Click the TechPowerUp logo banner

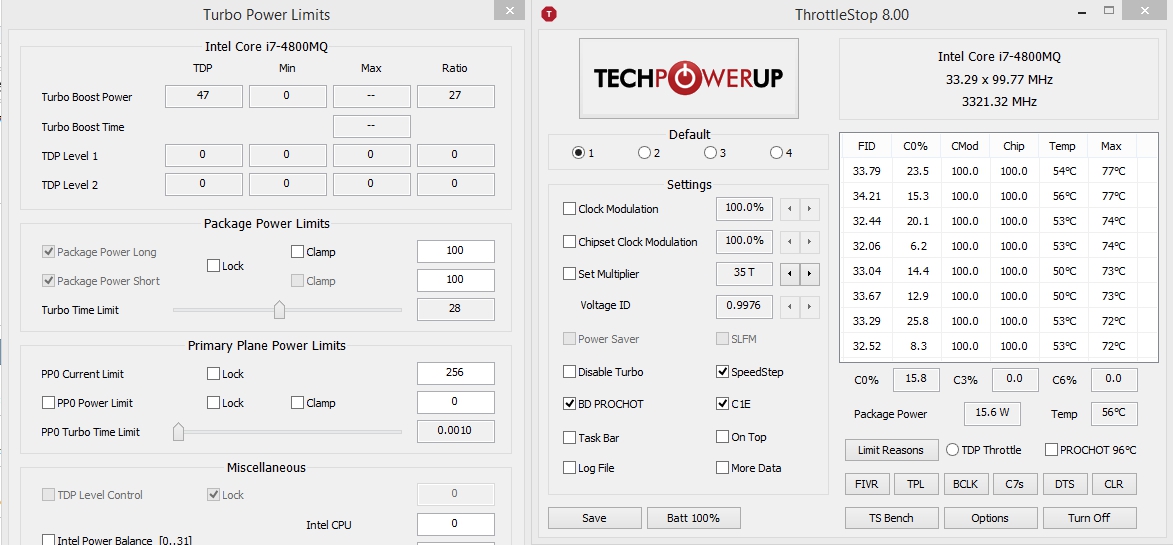[688, 78]
